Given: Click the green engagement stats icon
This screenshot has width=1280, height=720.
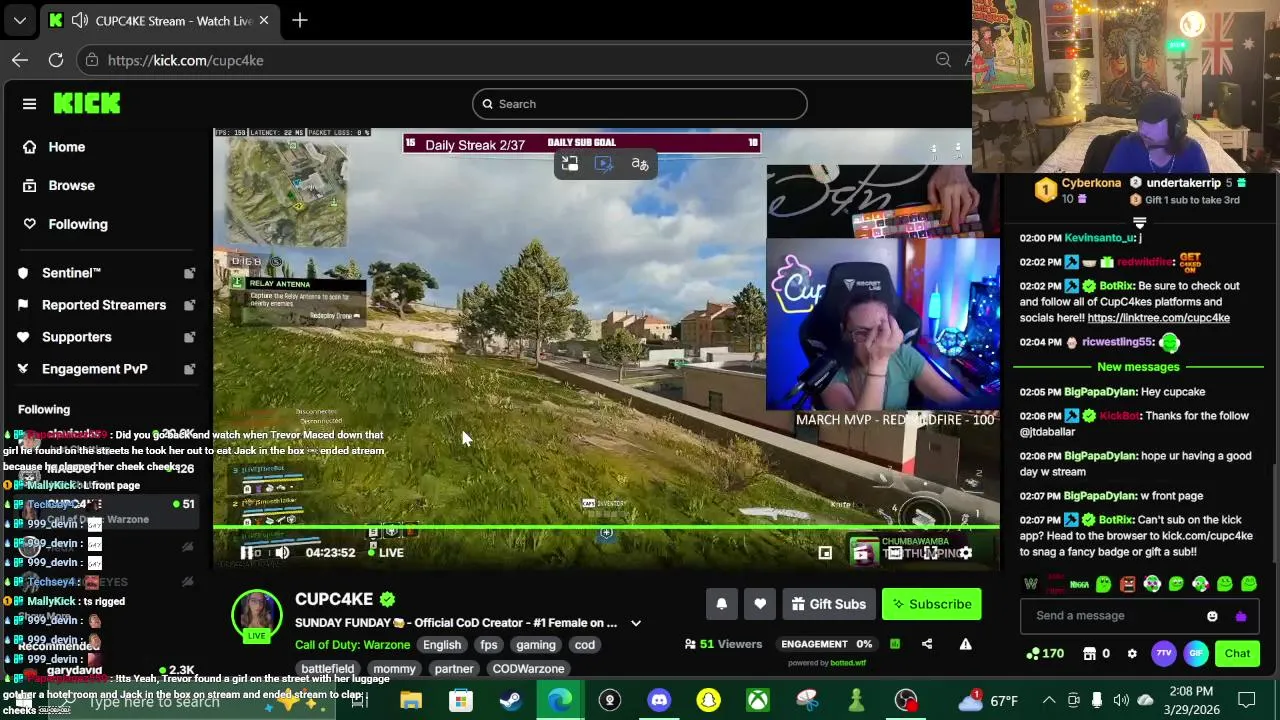Looking at the screenshot, I should 895,644.
